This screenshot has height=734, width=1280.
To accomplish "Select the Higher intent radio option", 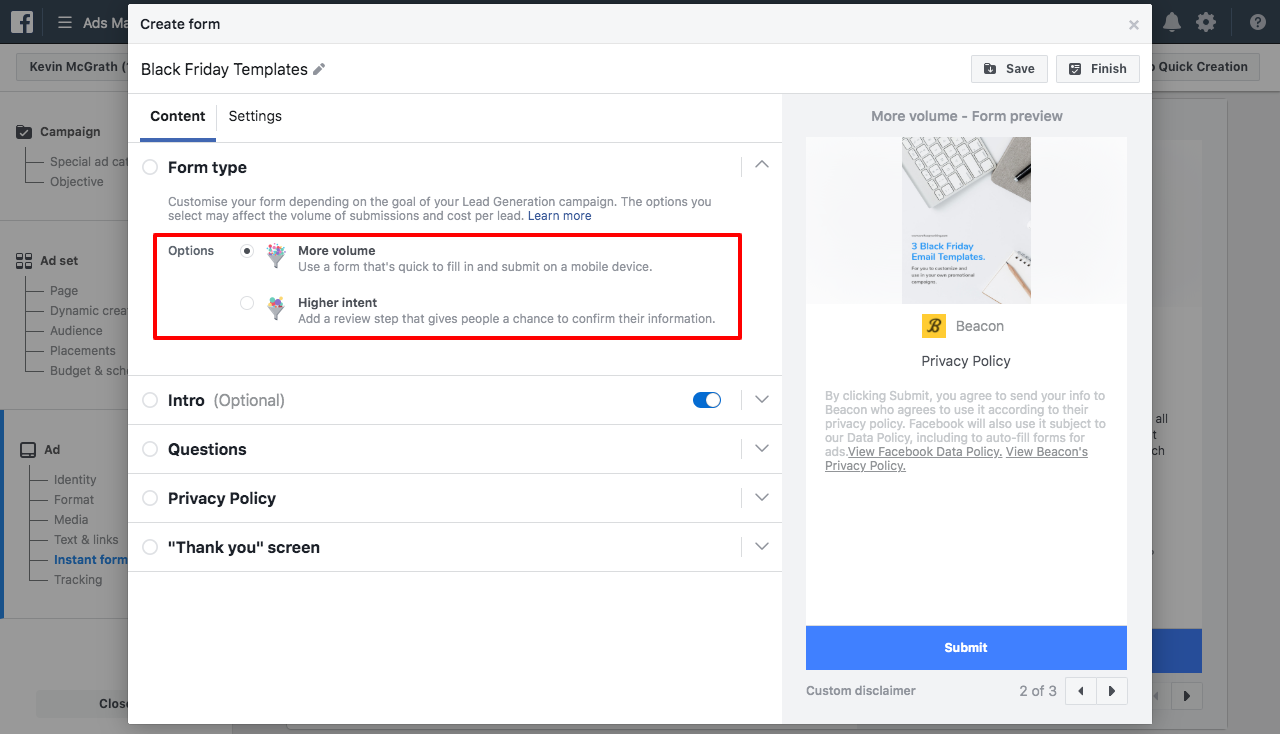I will pos(247,303).
